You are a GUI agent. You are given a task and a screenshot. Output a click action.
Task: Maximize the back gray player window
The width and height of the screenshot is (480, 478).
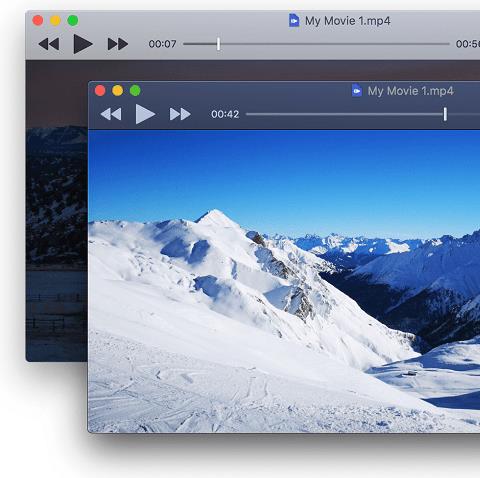pos(73,20)
